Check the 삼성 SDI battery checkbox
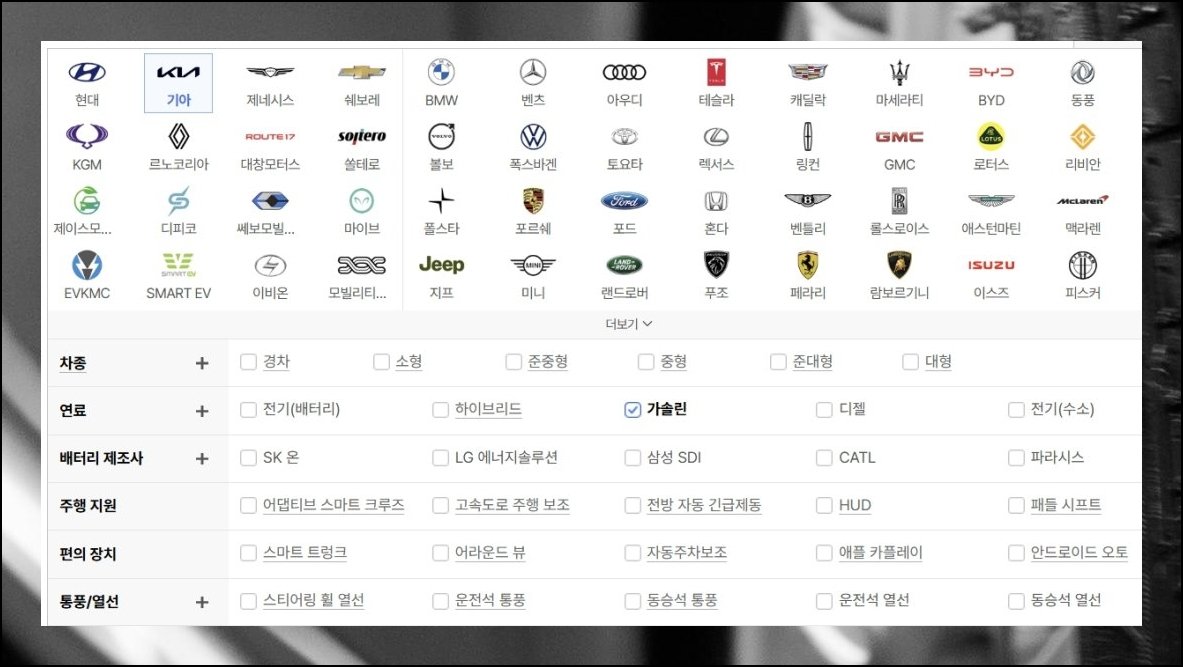This screenshot has height=667, width=1183. [633, 458]
